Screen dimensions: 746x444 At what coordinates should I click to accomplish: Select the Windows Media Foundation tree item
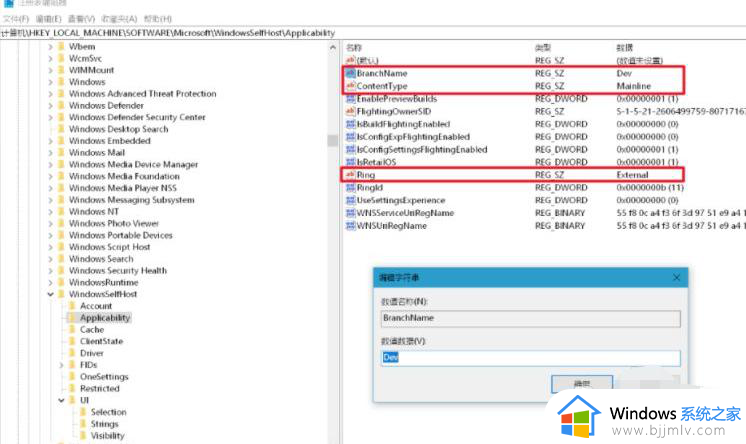(124, 176)
